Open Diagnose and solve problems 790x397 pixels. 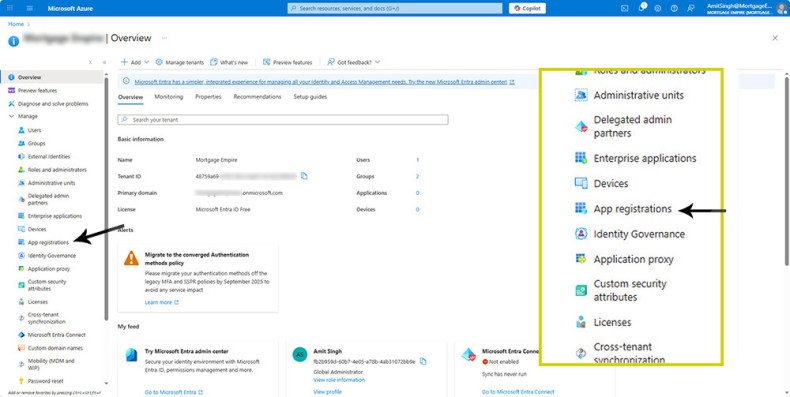pyautogui.click(x=53, y=104)
